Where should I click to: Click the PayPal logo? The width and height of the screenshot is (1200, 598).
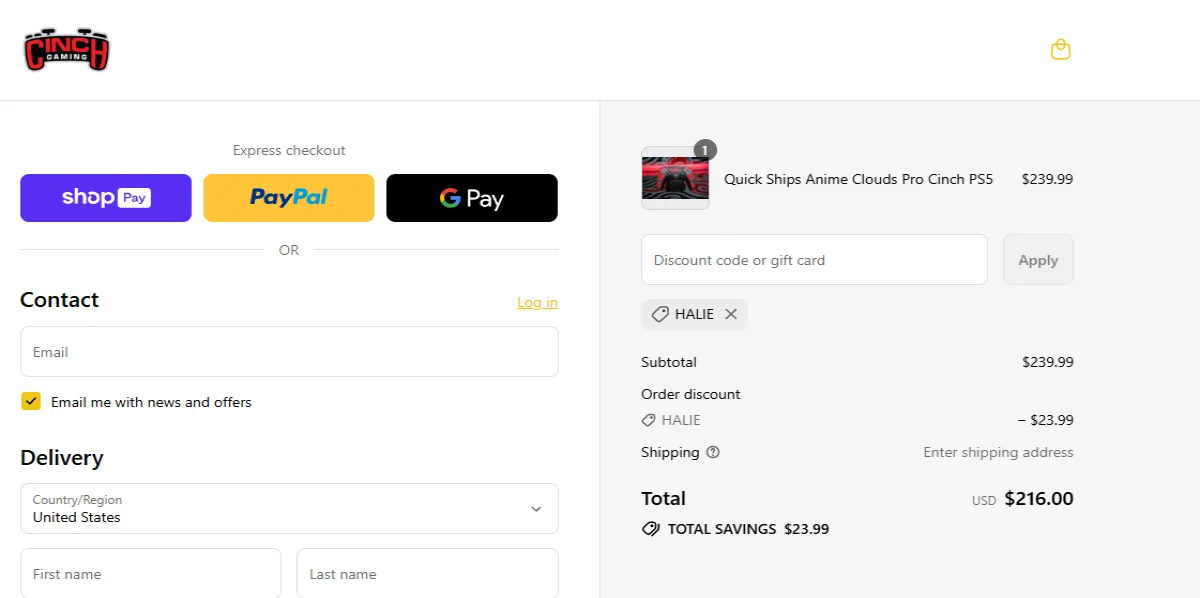pos(289,197)
